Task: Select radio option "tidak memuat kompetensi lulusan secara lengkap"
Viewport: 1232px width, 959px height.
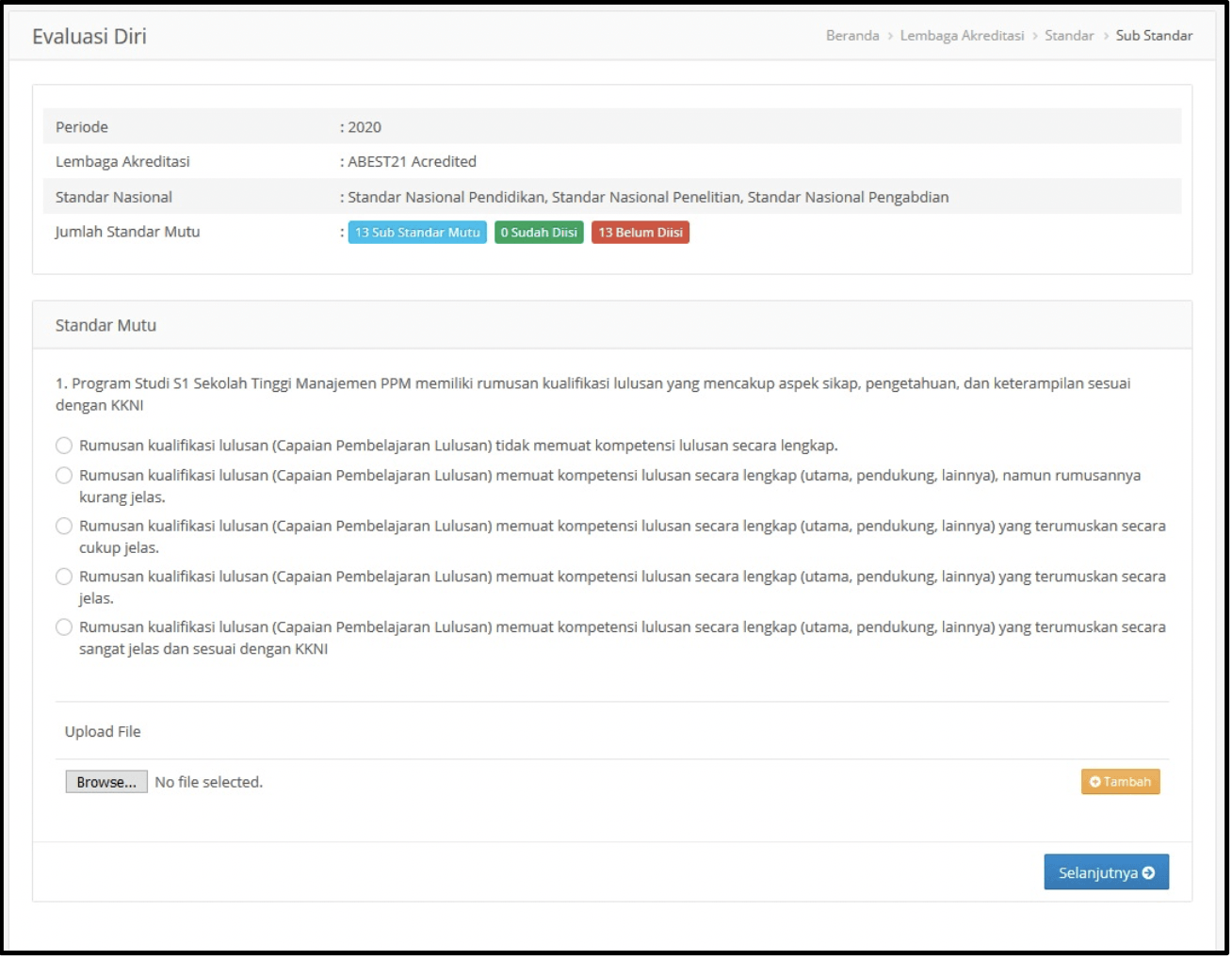Action: [x=63, y=445]
